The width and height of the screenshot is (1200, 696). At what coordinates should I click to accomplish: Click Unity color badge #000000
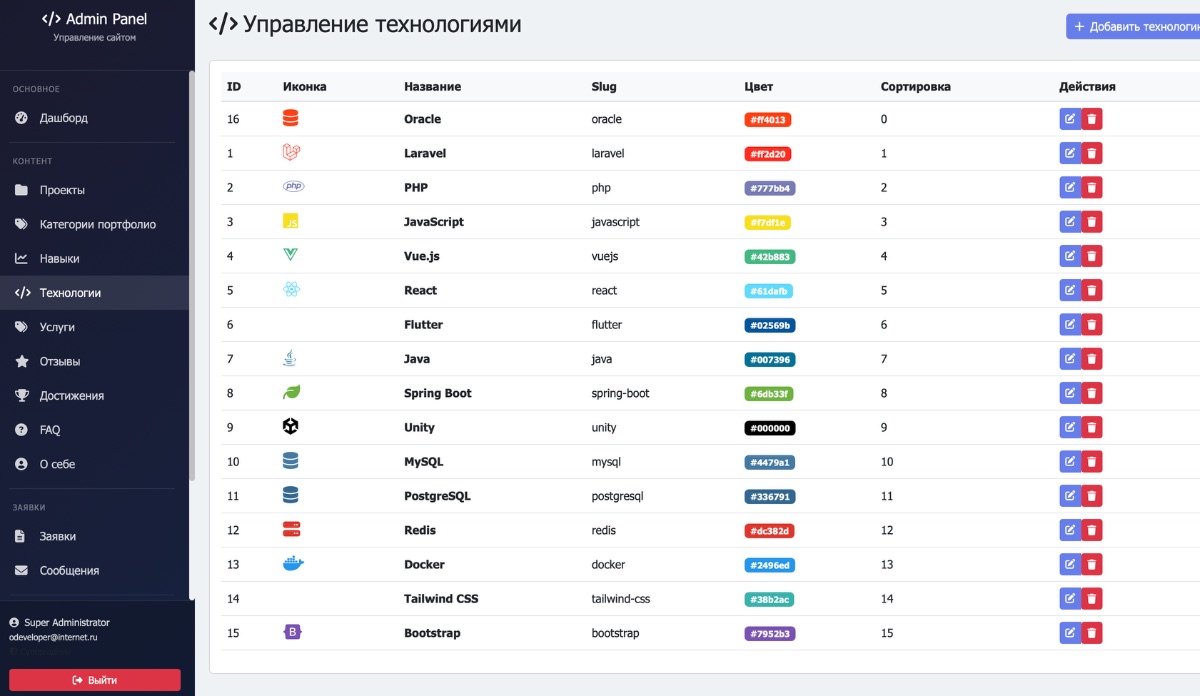(770, 427)
